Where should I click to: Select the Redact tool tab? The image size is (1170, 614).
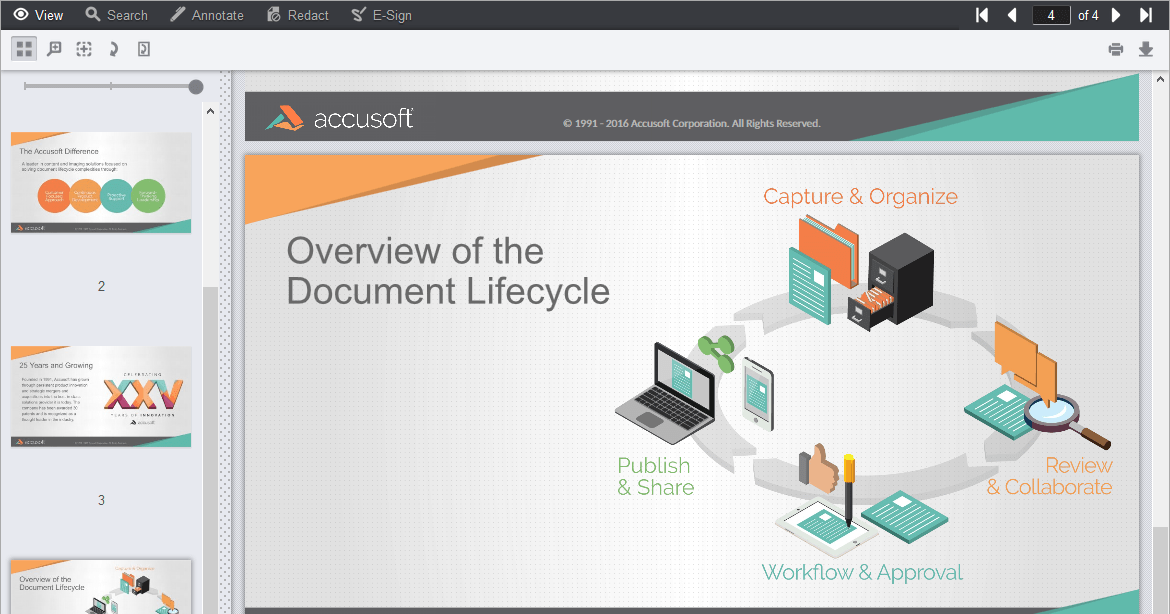click(x=297, y=14)
